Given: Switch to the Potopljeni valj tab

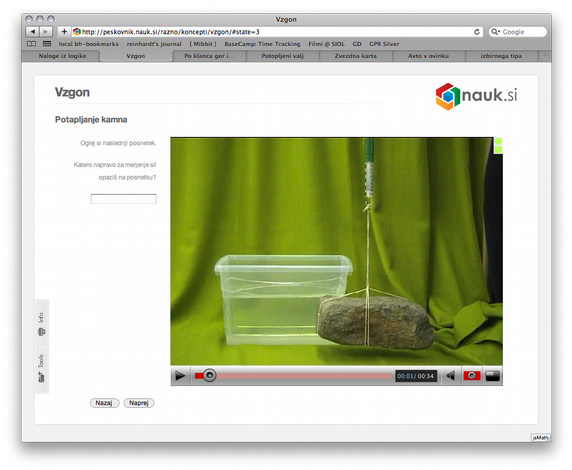Looking at the screenshot, I should (283, 56).
